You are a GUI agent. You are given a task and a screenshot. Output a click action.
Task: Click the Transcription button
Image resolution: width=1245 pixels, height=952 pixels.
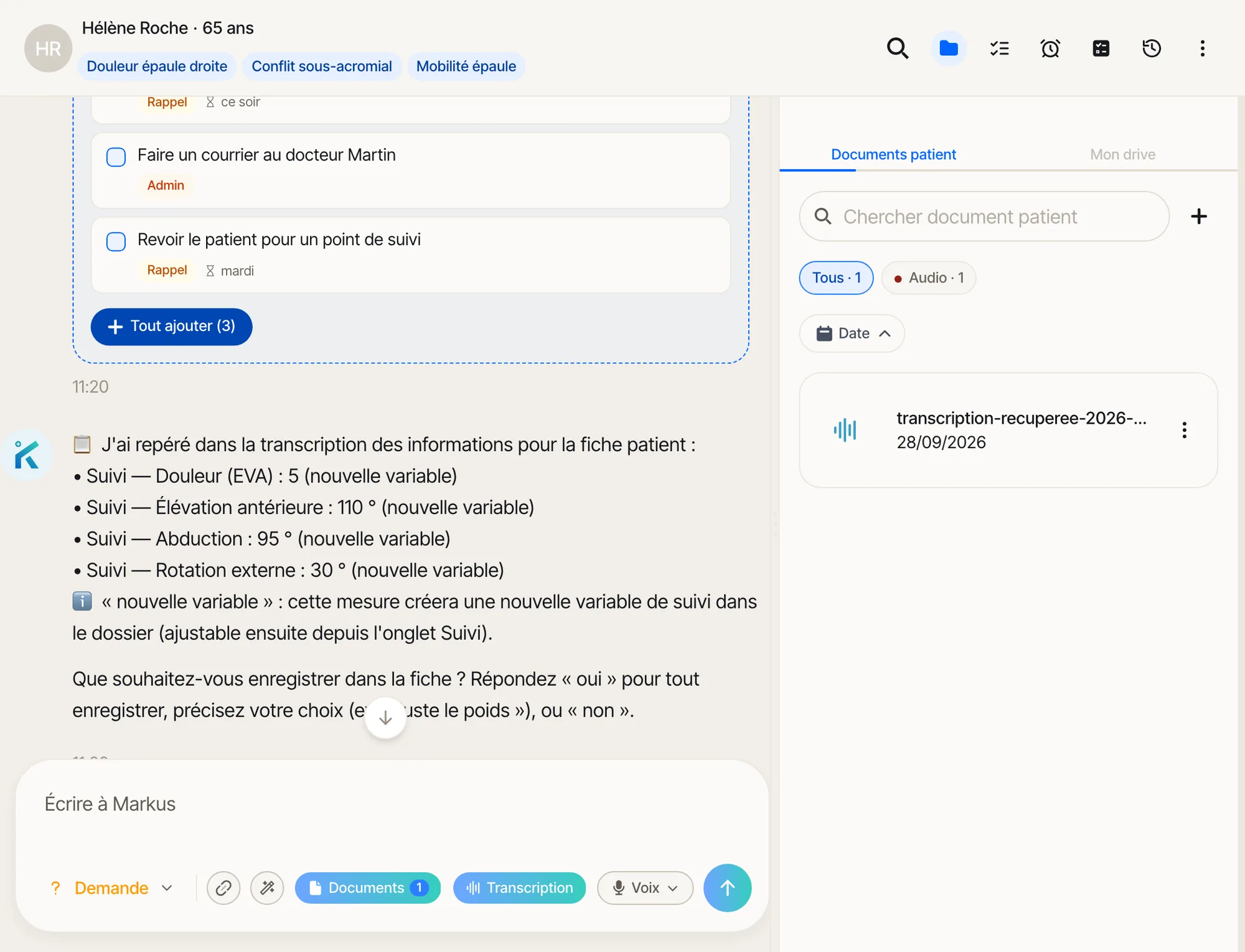click(x=519, y=888)
